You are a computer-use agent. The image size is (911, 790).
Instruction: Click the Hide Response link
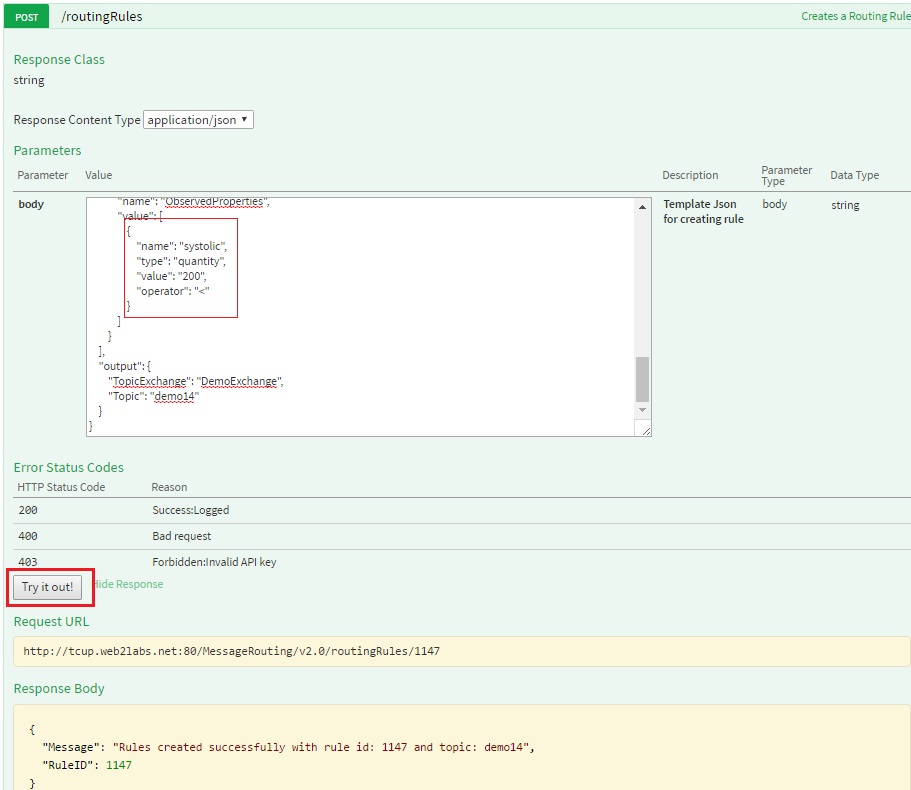click(x=128, y=584)
